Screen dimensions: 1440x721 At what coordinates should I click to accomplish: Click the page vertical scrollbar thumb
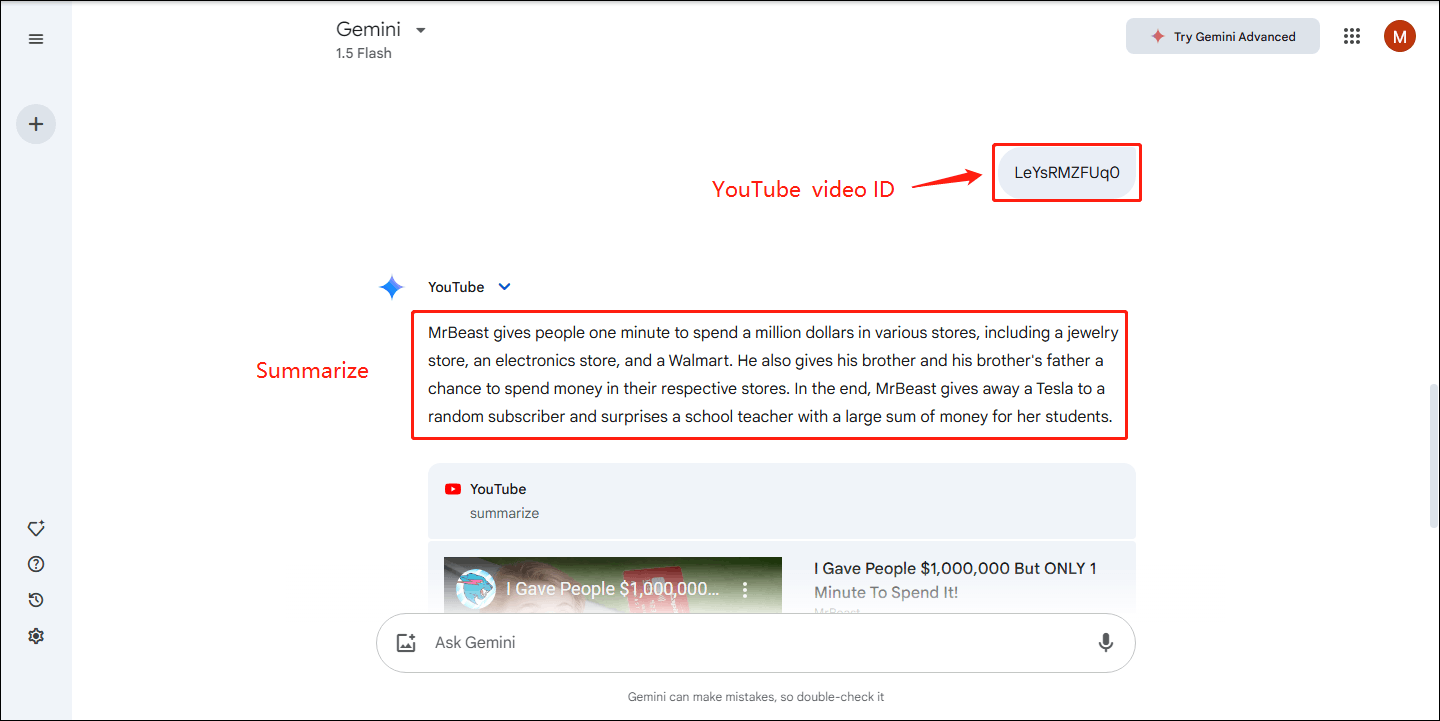tap(1434, 455)
